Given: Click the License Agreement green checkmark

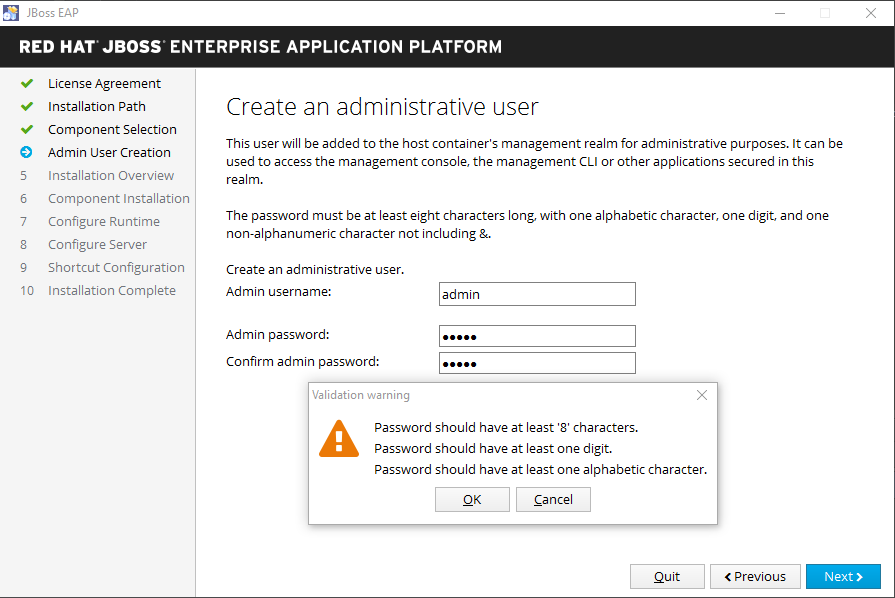Looking at the screenshot, I should (26, 84).
